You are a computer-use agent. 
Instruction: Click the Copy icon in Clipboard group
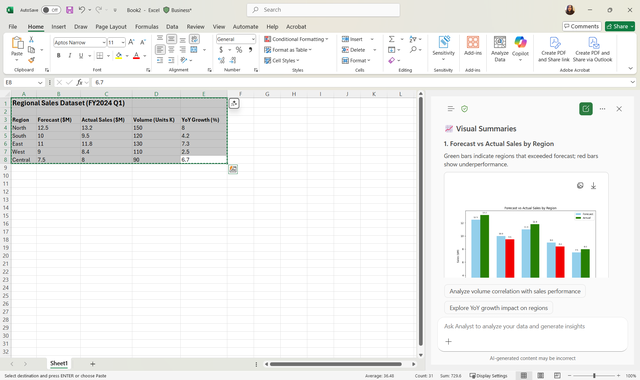pyautogui.click(x=31, y=50)
